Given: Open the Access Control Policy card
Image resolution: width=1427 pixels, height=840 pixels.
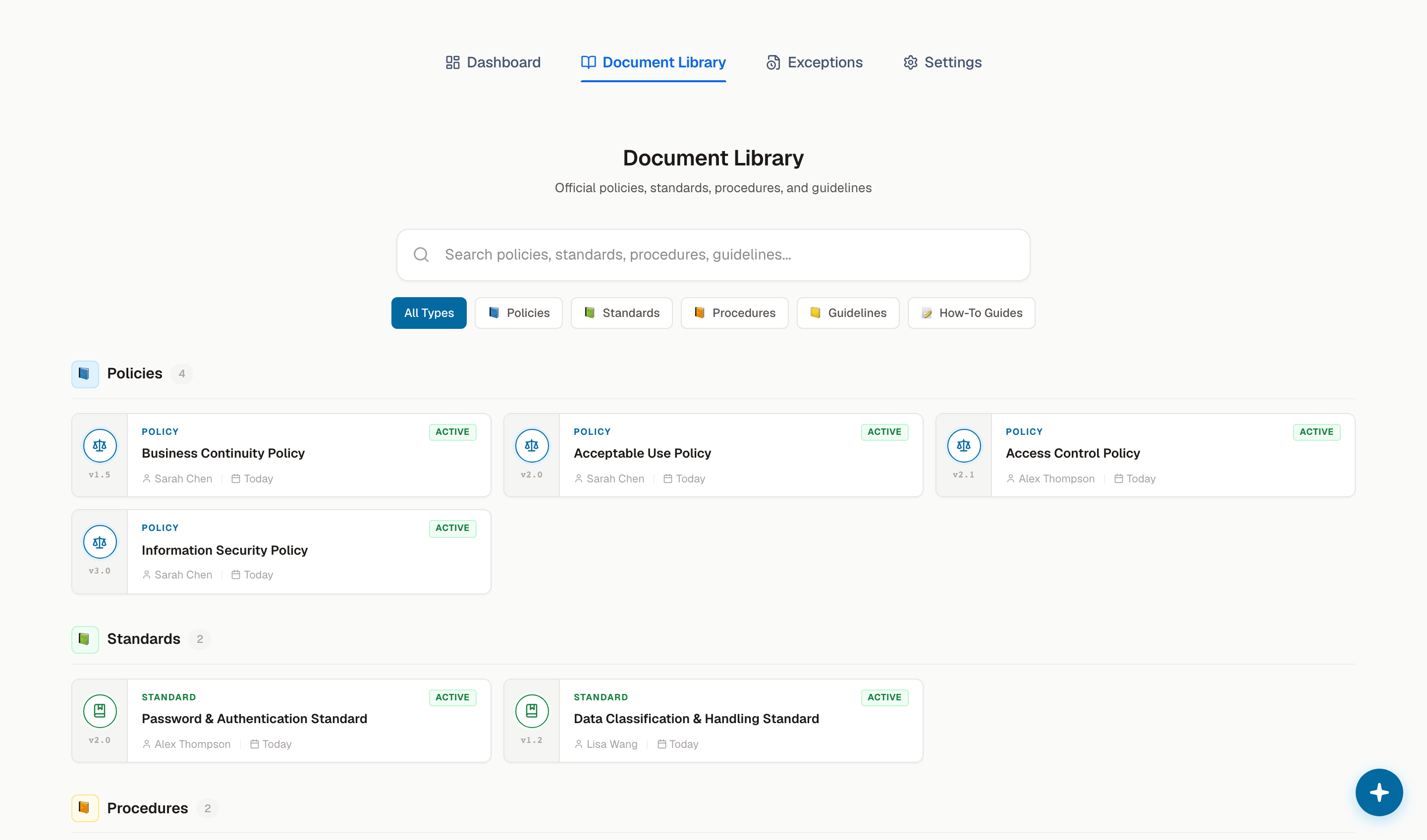Looking at the screenshot, I should click(x=1145, y=455).
